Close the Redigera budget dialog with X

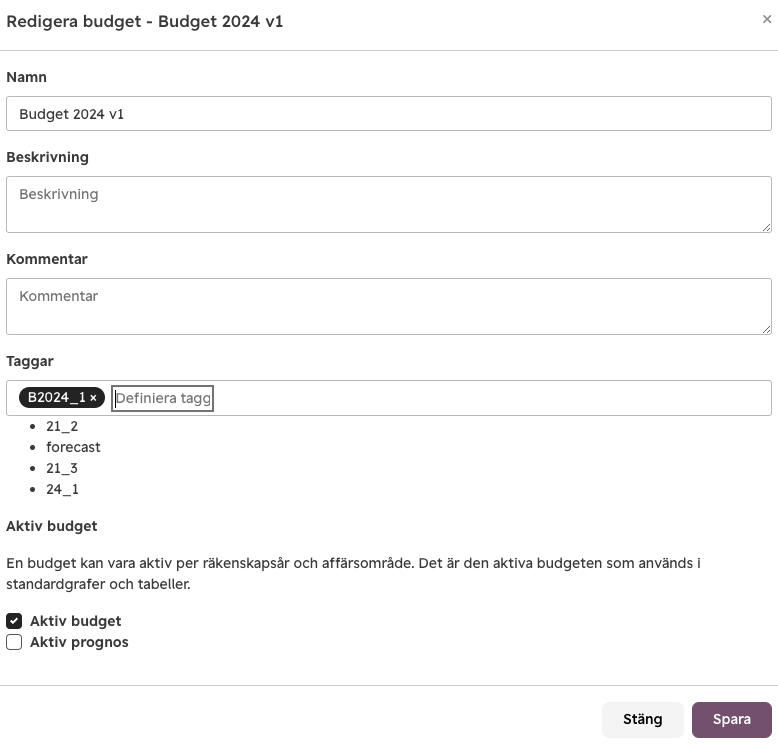pyautogui.click(x=767, y=19)
